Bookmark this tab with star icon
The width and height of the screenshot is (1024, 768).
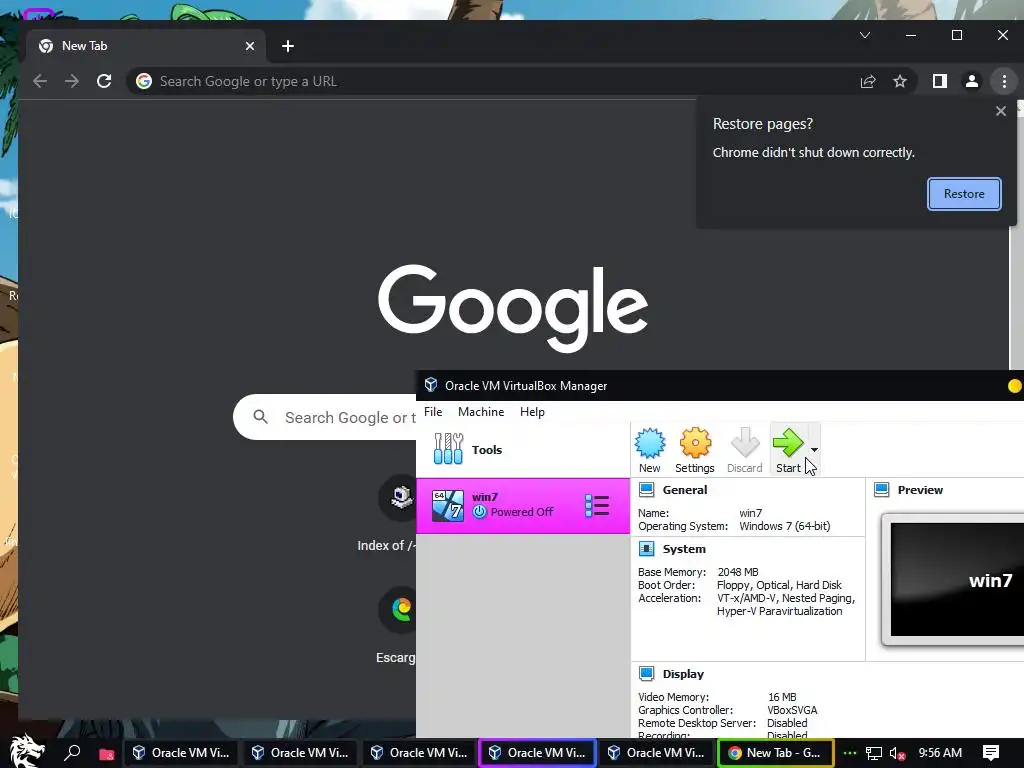pos(900,81)
